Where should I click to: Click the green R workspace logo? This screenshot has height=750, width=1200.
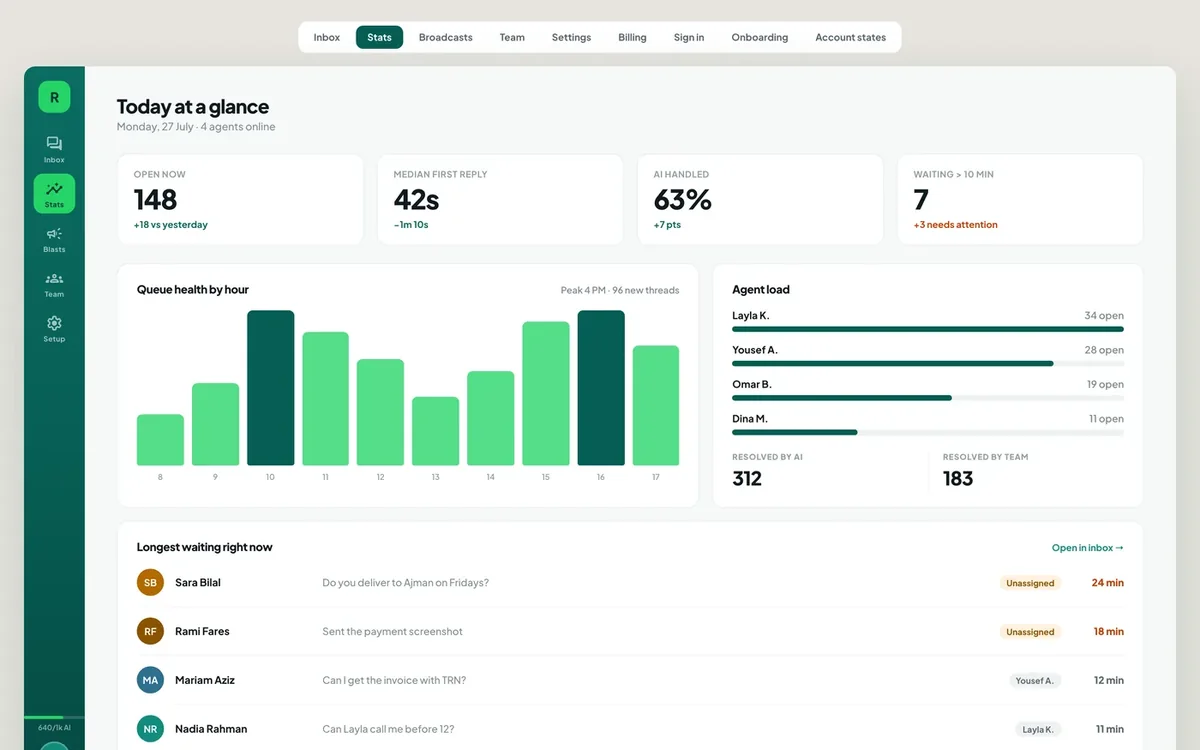(54, 97)
